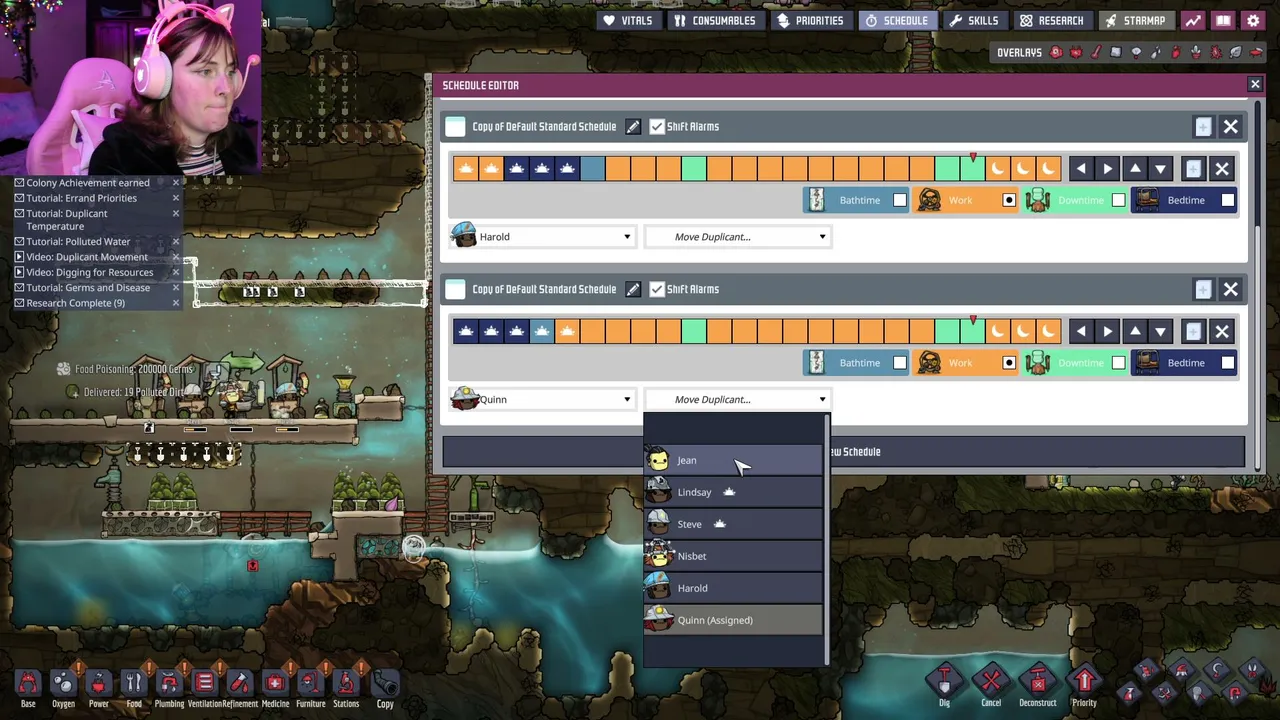Choose Steve from the duplicant list
Screen dimensions: 1280x720
[733, 524]
